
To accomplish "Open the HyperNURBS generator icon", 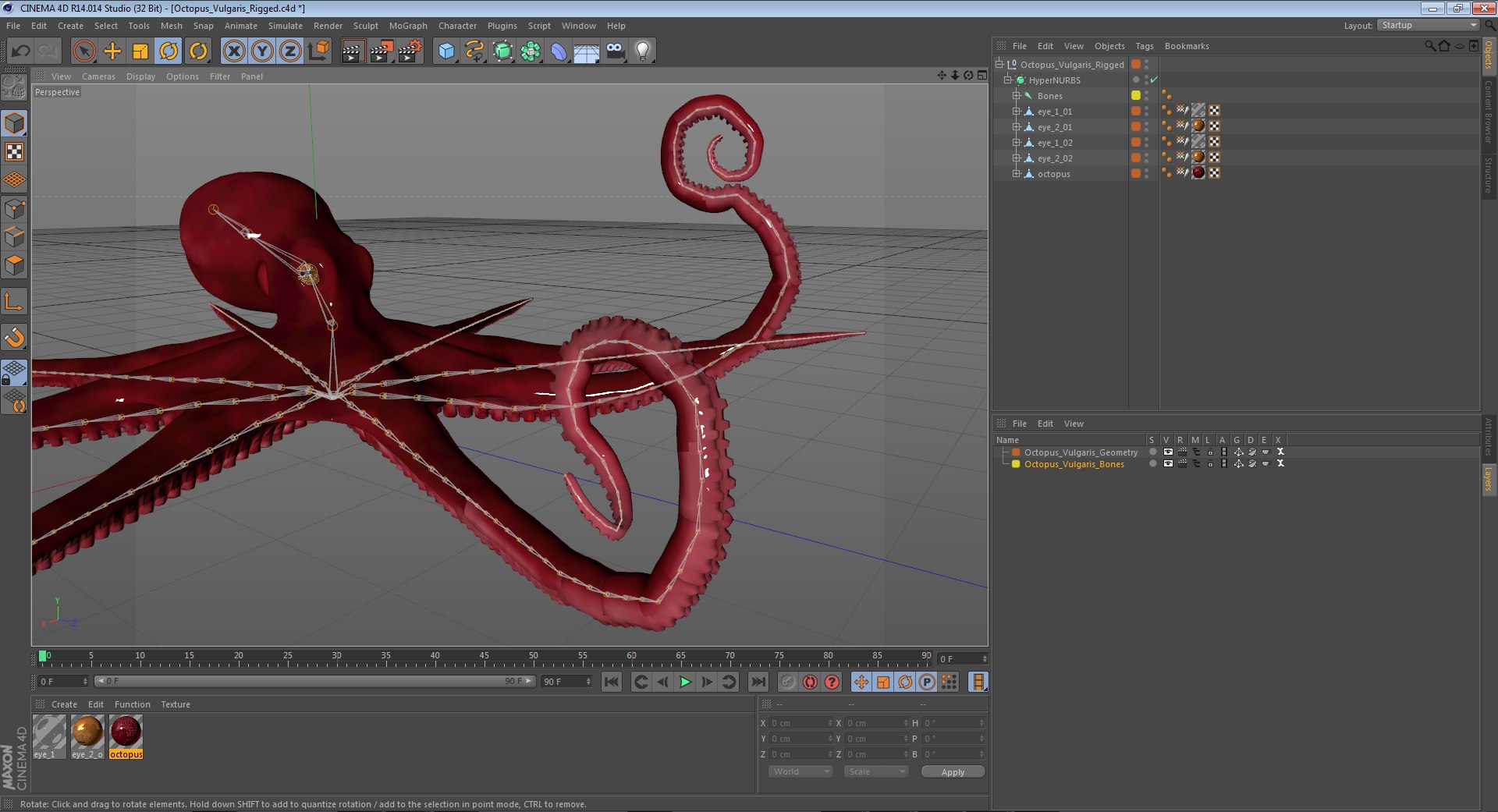I will 502,51.
